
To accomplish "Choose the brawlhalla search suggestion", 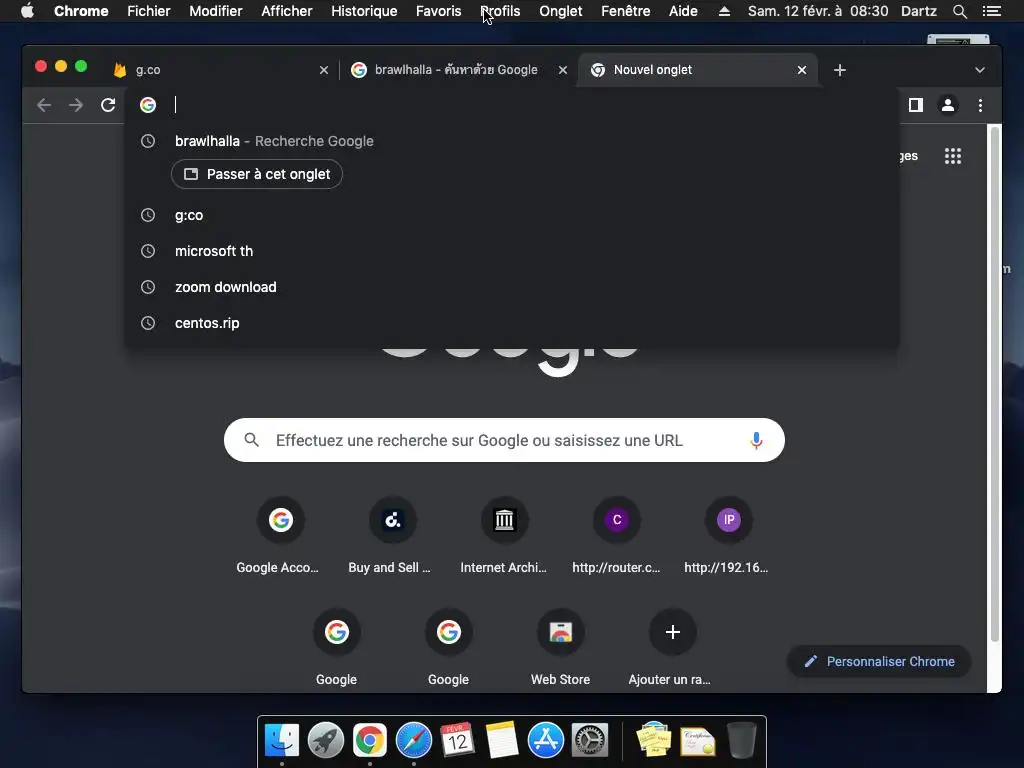I will tap(512, 141).
